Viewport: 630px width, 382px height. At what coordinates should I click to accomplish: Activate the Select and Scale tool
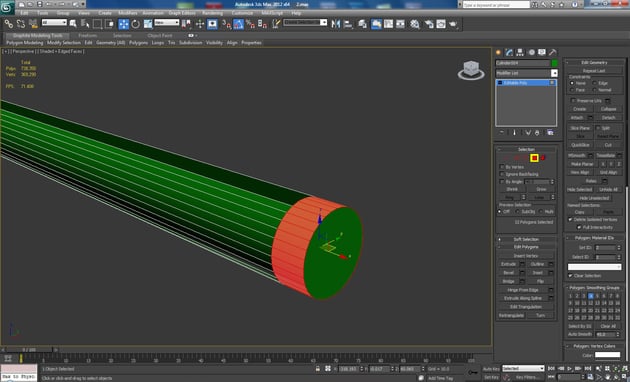(x=148, y=24)
